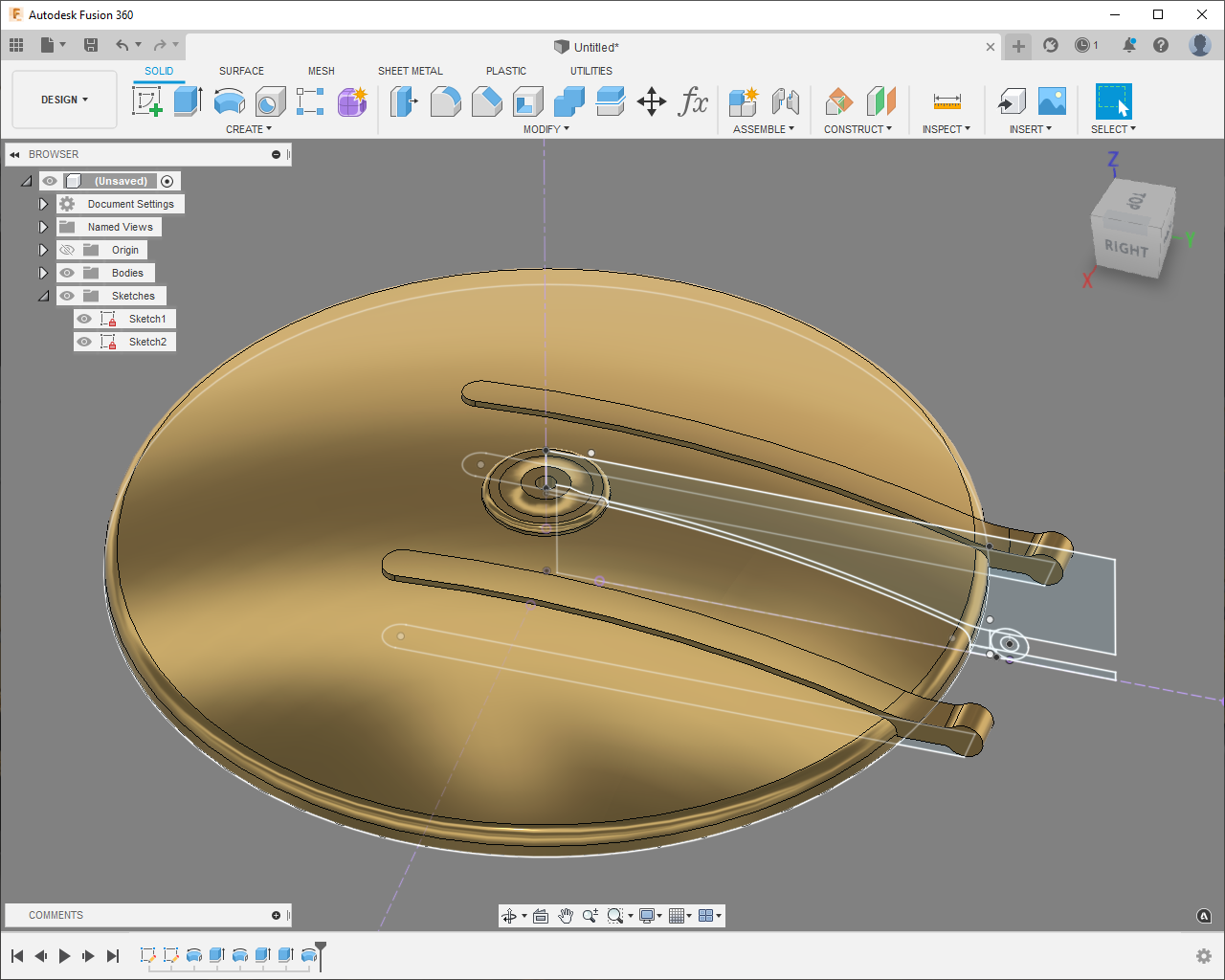Image resolution: width=1225 pixels, height=980 pixels.
Task: Open the Measure tool
Action: (x=947, y=101)
